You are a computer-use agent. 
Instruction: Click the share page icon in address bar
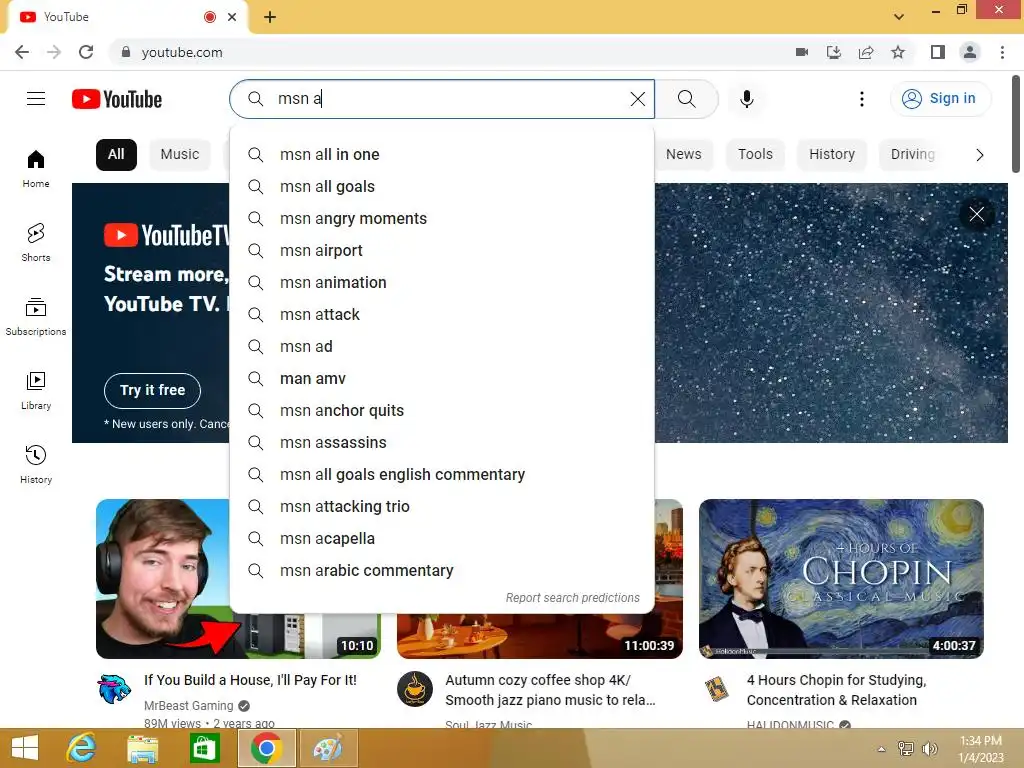click(x=866, y=52)
